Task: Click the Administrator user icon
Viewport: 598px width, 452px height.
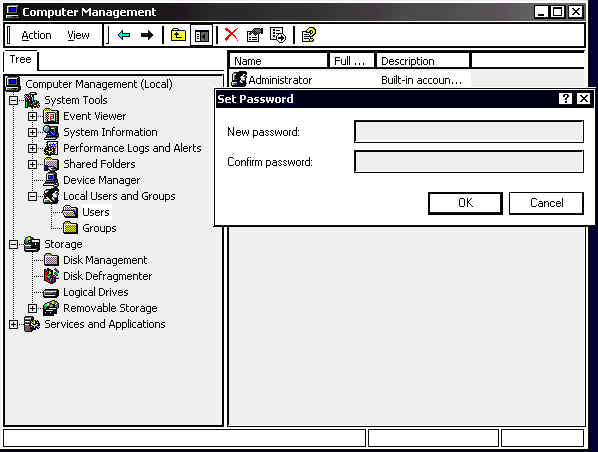Action: (x=239, y=79)
